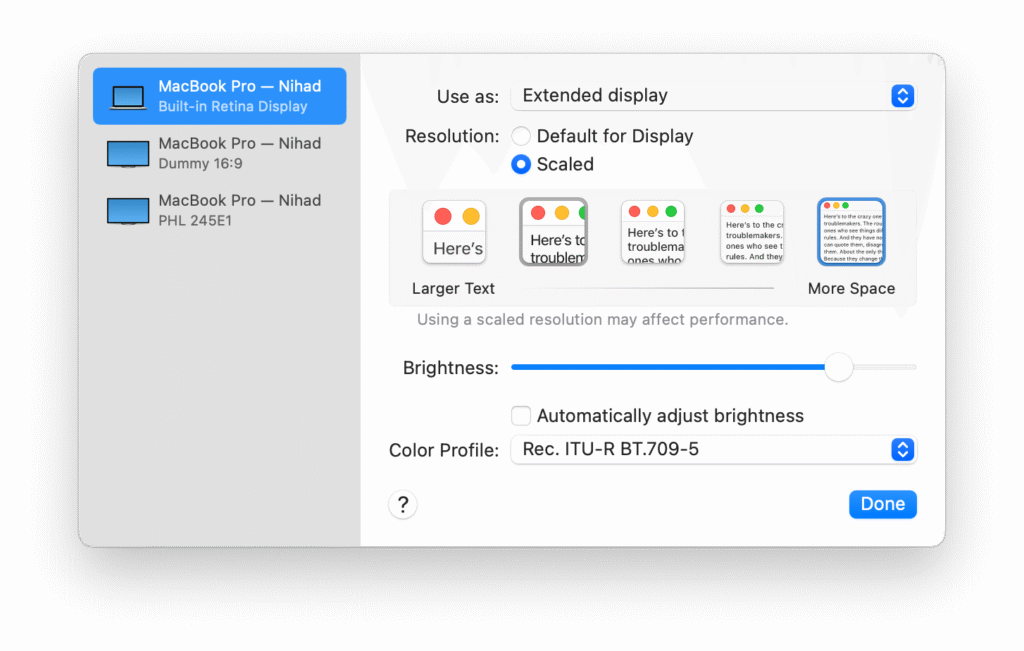Click the Dummy 16:9 monitor icon
The height and width of the screenshot is (651, 1024).
(x=128, y=153)
